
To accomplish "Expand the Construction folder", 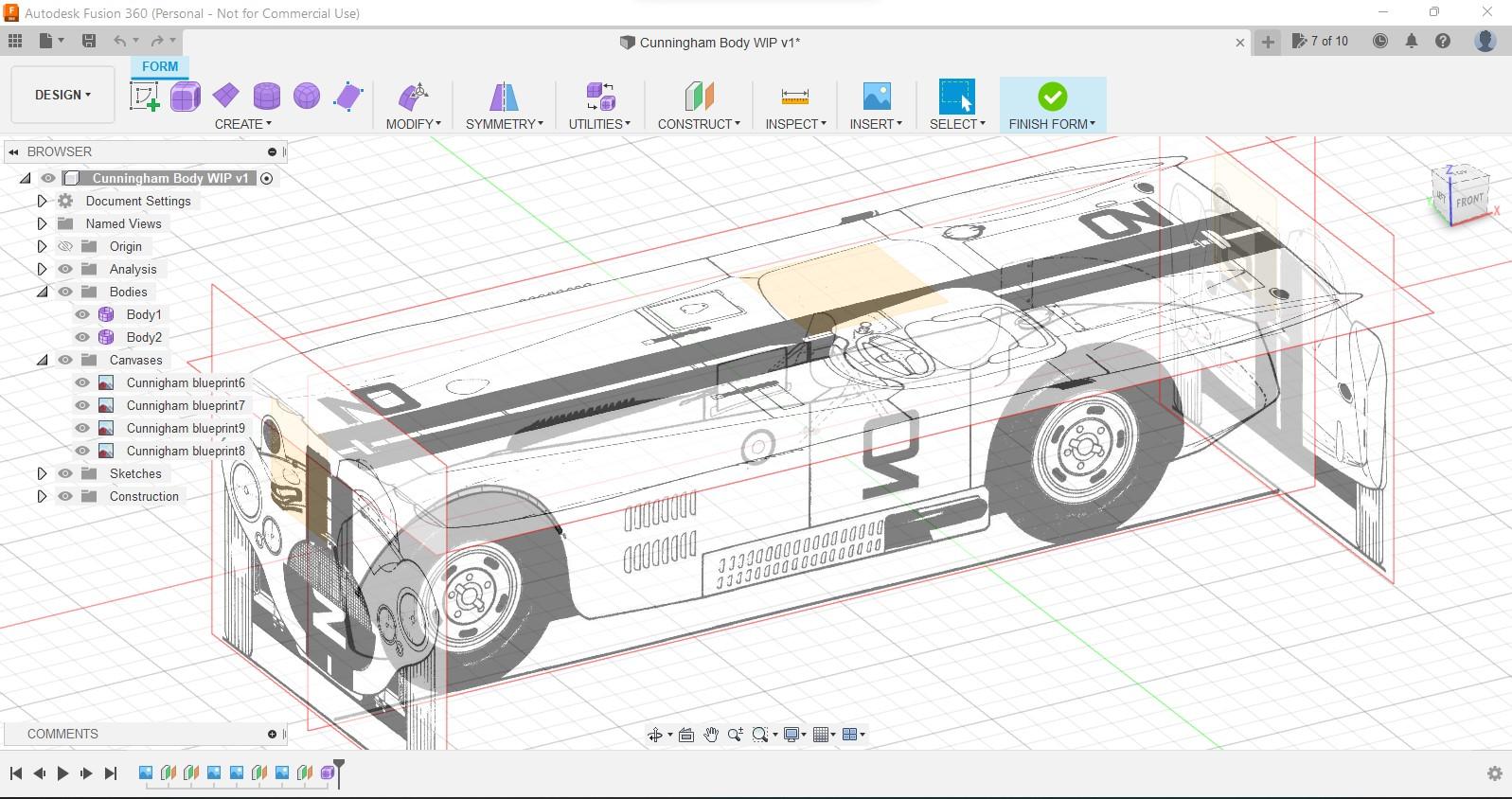I will [42, 496].
